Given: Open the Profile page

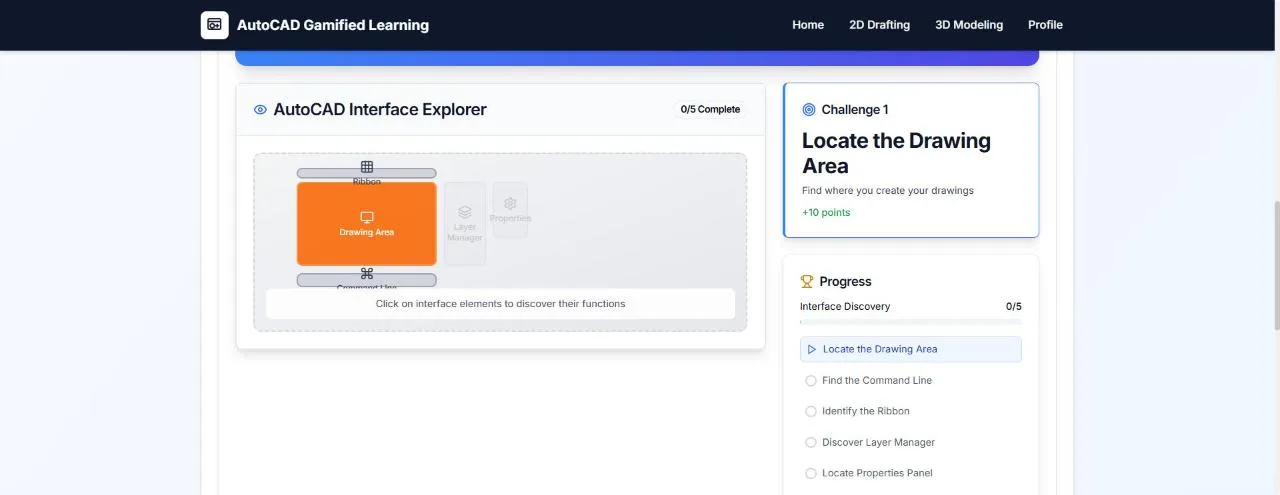Looking at the screenshot, I should (1045, 25).
